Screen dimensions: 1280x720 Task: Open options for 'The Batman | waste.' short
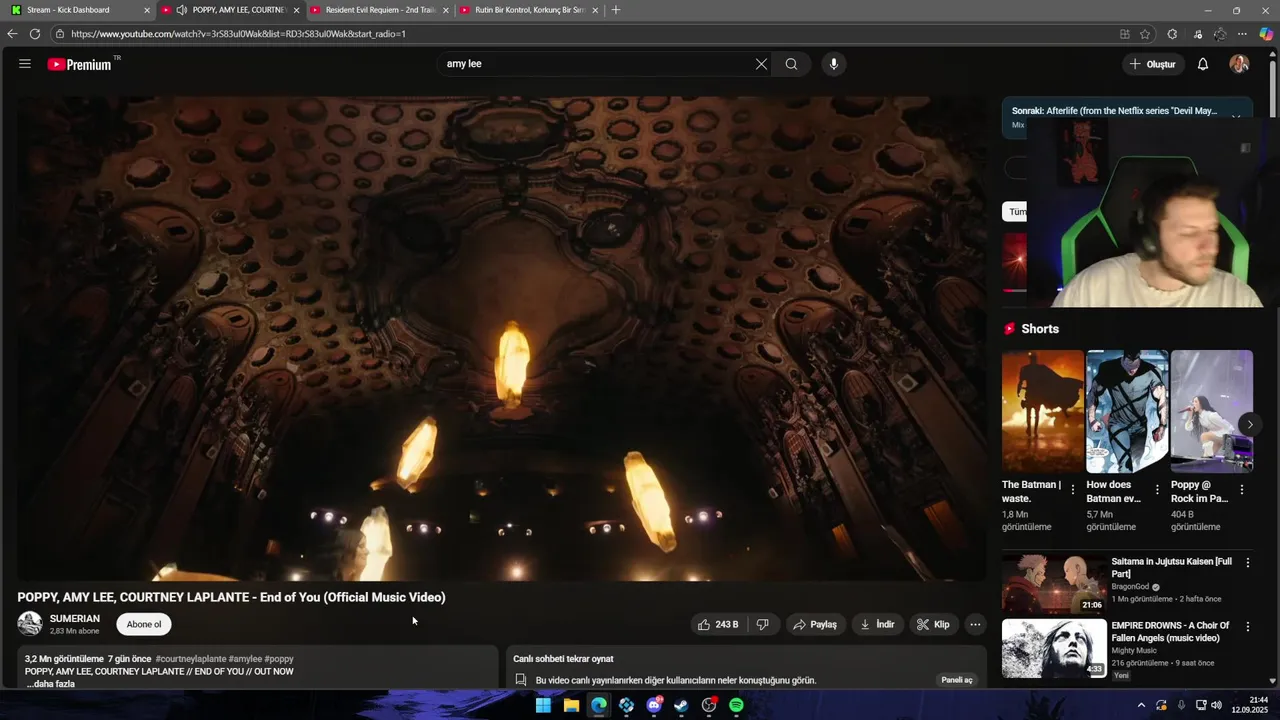tap(1073, 490)
